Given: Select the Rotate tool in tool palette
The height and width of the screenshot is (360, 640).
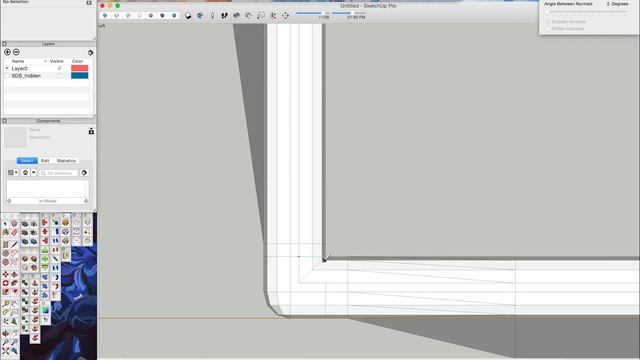Looking at the screenshot, I should point(5,283).
